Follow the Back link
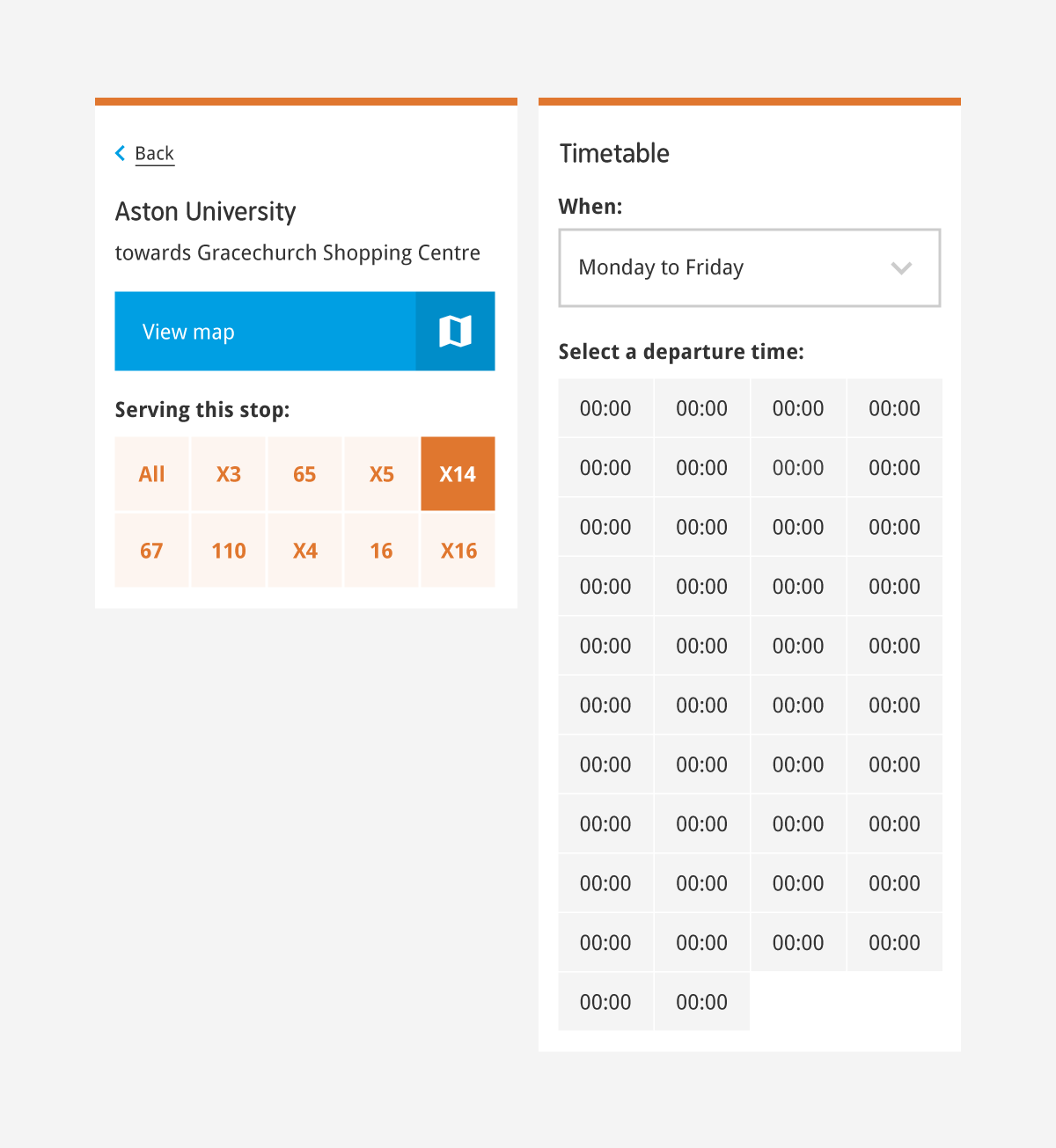Screen dimensions: 1056x1148 pyautogui.click(x=154, y=154)
